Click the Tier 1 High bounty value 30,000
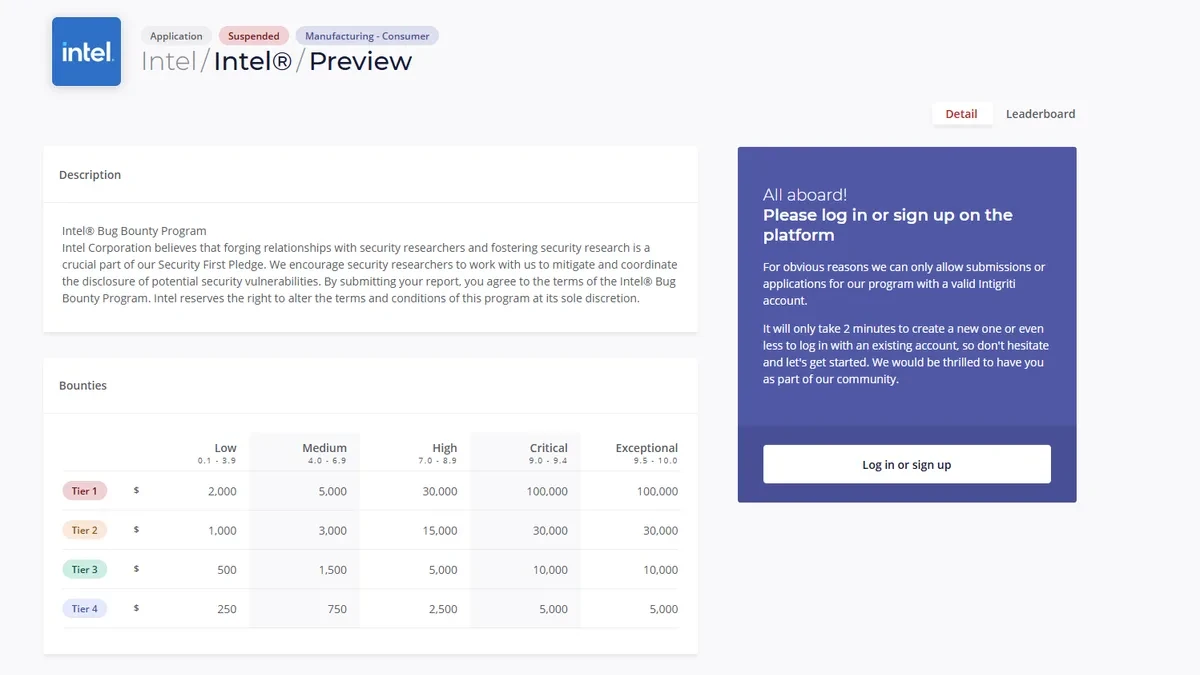This screenshot has width=1200, height=675. tap(440, 491)
